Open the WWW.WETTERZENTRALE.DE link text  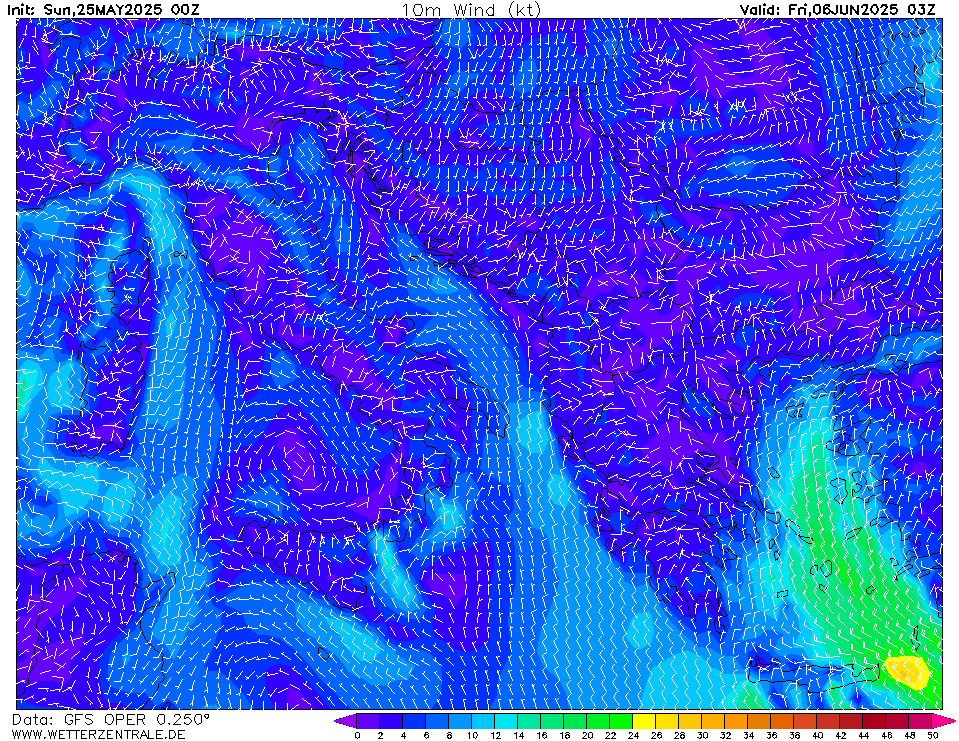98,734
